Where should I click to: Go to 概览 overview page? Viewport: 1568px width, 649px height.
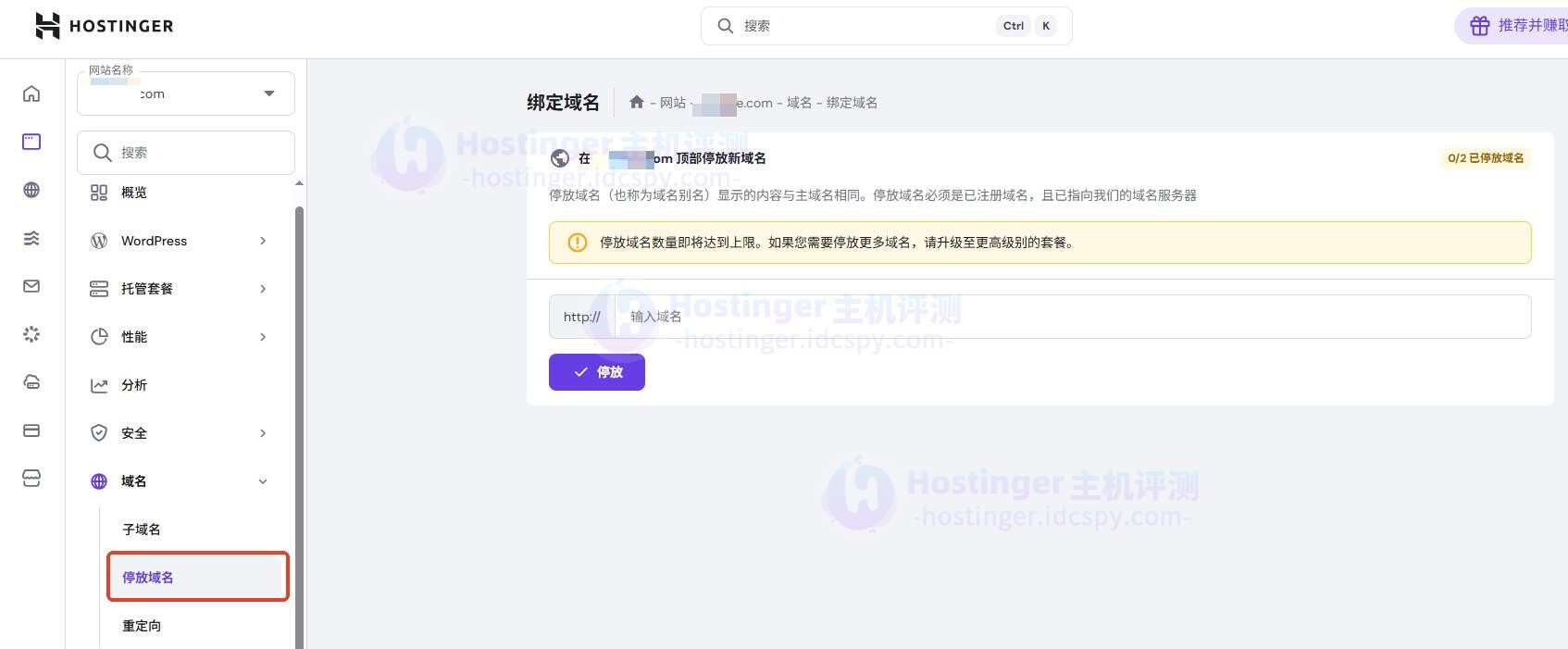(134, 193)
